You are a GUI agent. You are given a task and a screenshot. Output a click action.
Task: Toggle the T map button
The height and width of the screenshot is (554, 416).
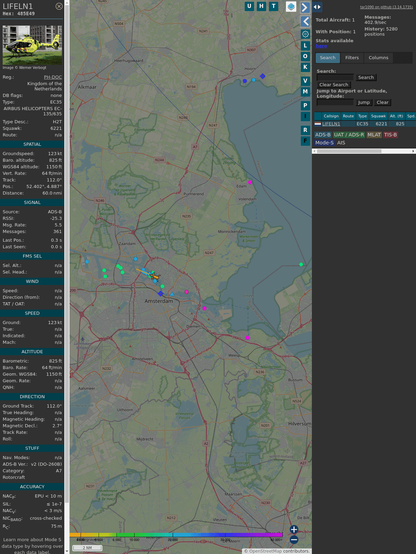point(274,6)
